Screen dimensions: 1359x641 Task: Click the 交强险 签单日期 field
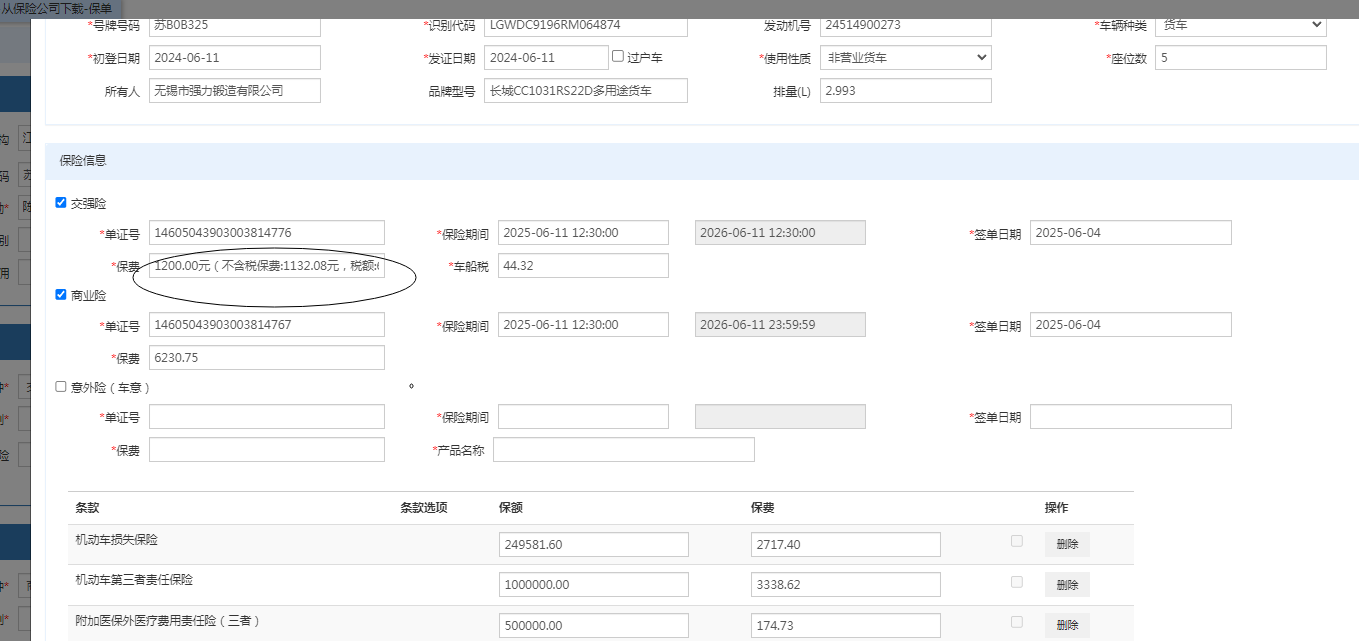(x=1131, y=233)
